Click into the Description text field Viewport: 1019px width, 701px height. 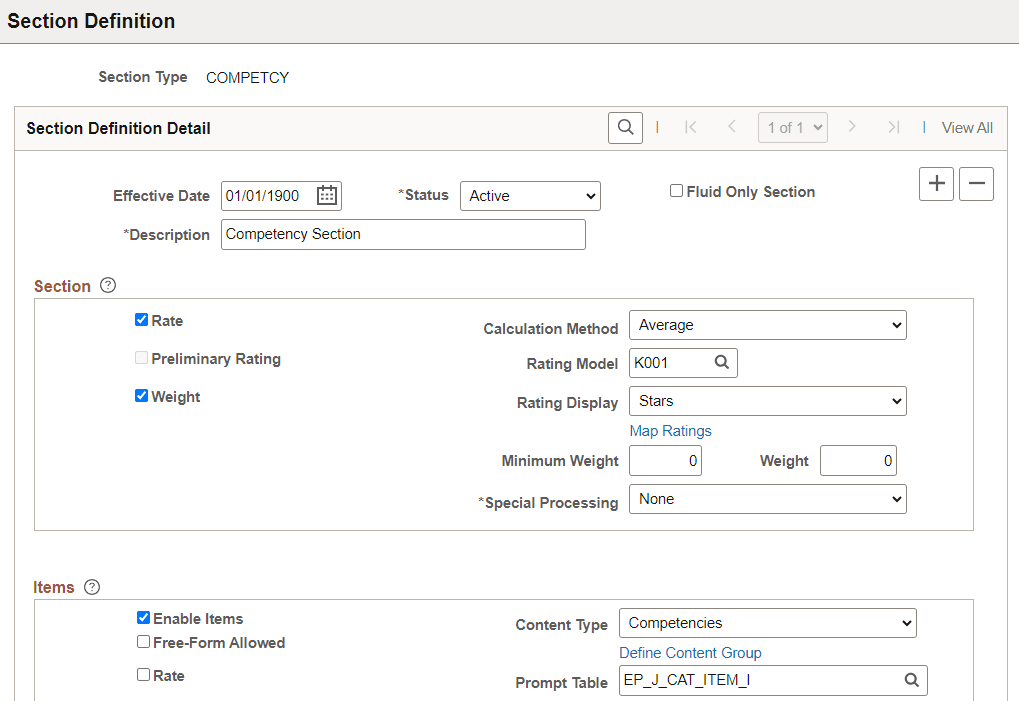click(403, 235)
